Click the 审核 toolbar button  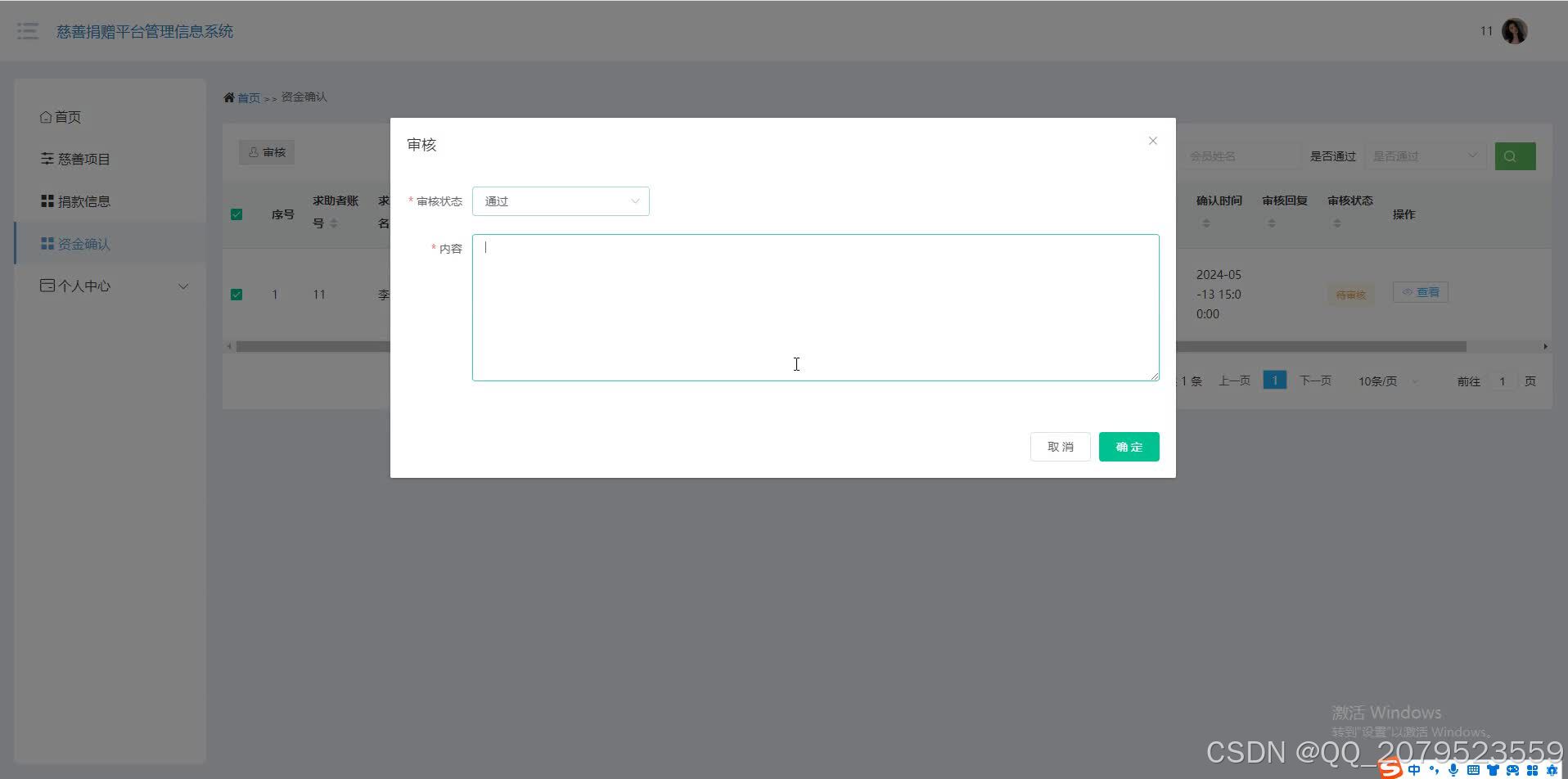click(267, 152)
